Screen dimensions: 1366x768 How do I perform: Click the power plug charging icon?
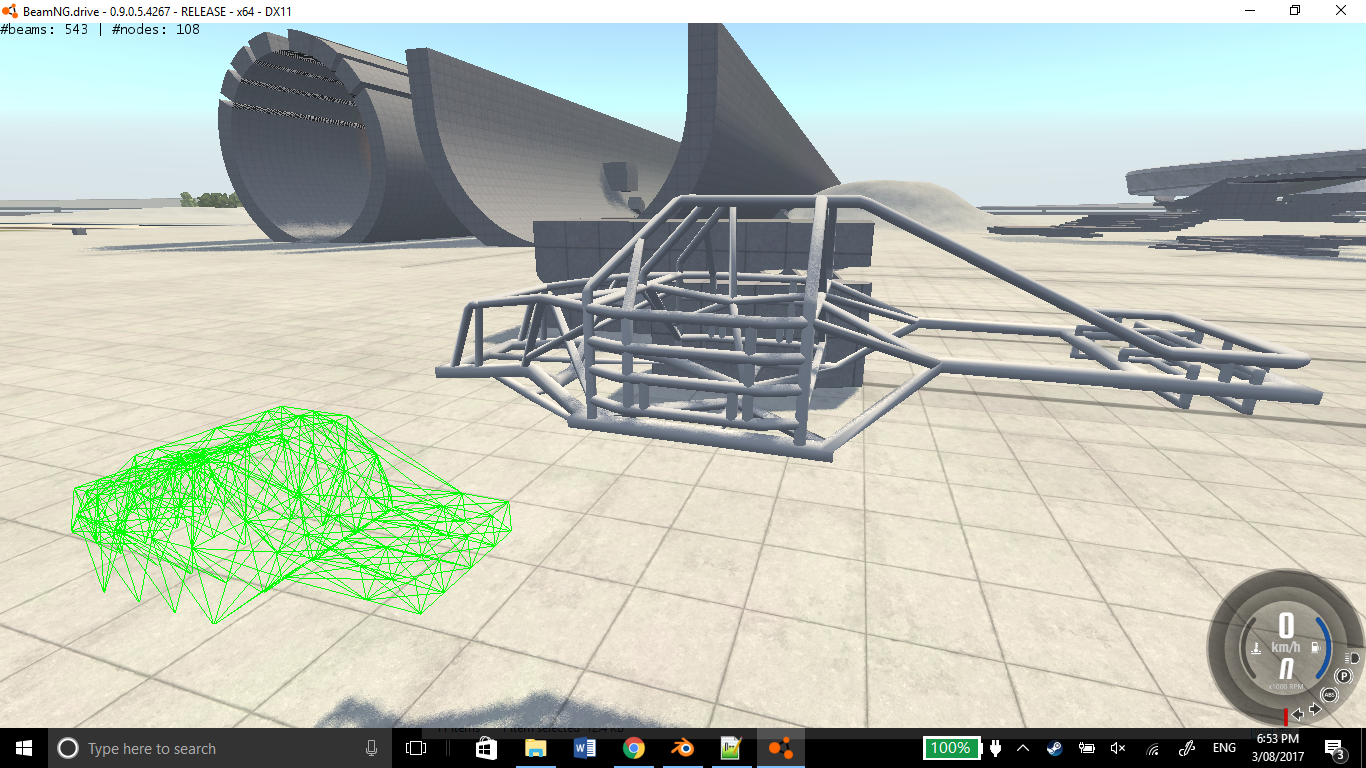pyautogui.click(x=996, y=748)
